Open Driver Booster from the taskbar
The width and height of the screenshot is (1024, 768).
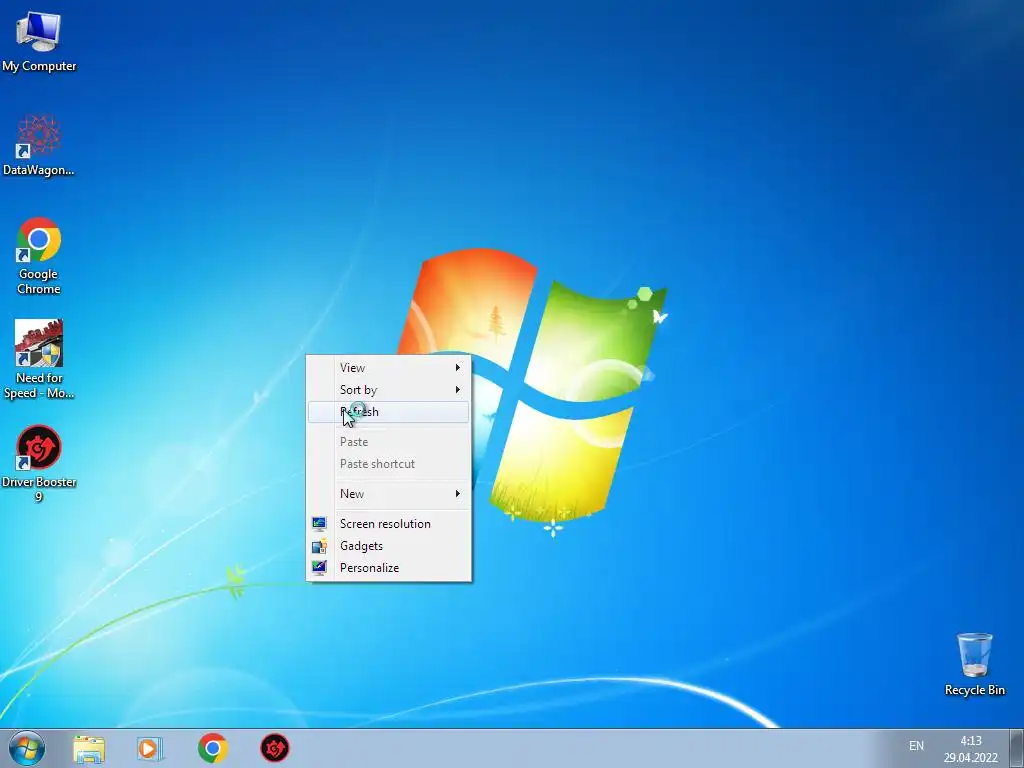tap(274, 748)
